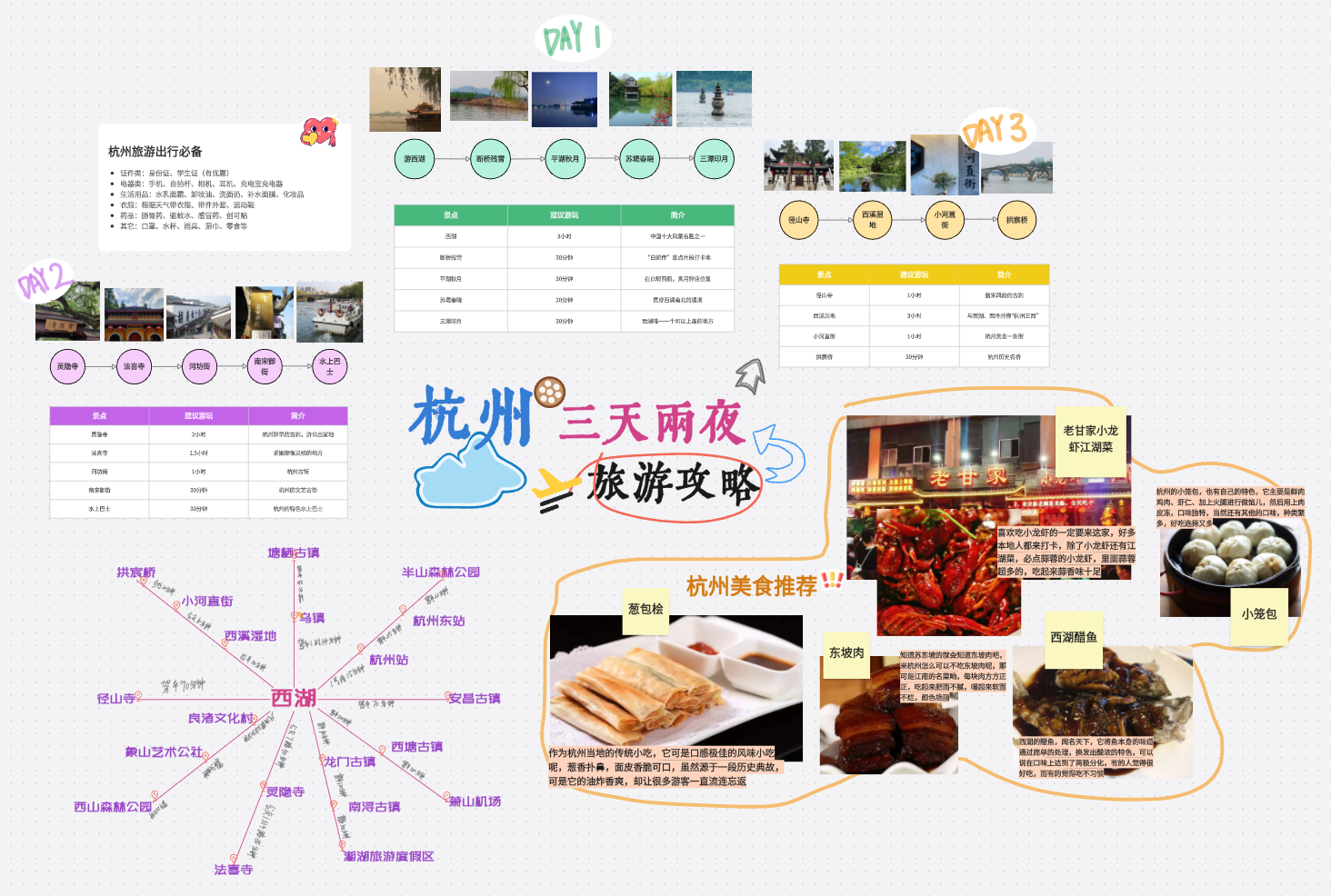
Task: Select the yellow 径山寺 circle node
Action: tap(799, 220)
